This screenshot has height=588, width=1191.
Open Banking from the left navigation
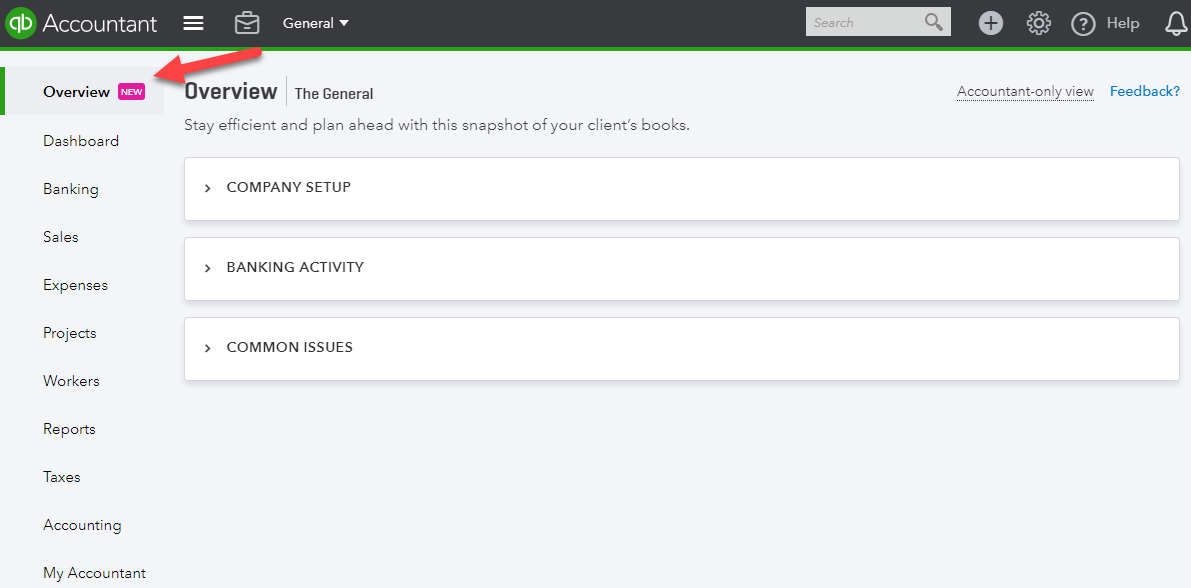pos(71,189)
